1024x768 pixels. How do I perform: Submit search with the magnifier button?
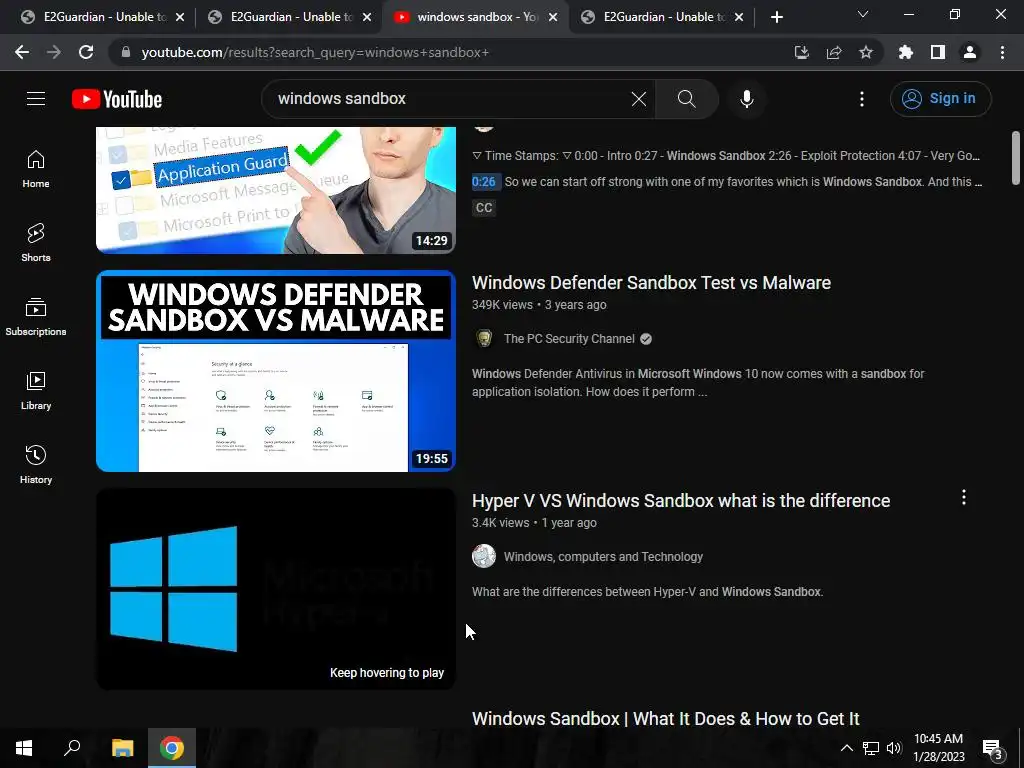coord(686,99)
